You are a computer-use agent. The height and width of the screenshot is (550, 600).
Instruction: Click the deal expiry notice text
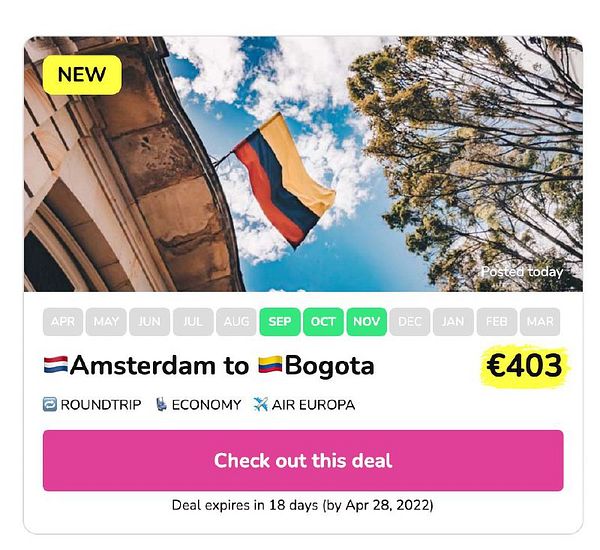[302, 505]
